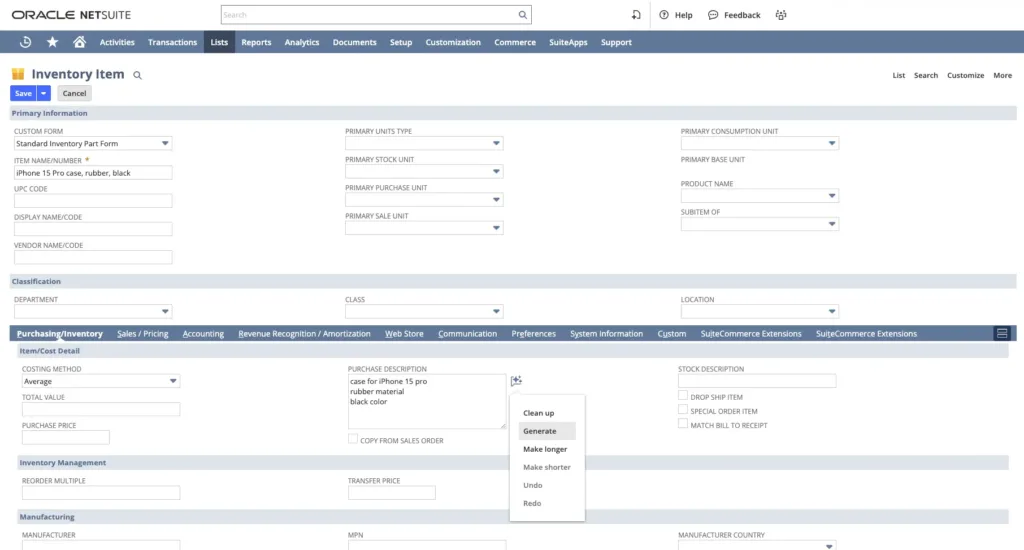This screenshot has width=1024, height=550.
Task: Toggle the subtab layout icon at right
Action: (x=1002, y=333)
